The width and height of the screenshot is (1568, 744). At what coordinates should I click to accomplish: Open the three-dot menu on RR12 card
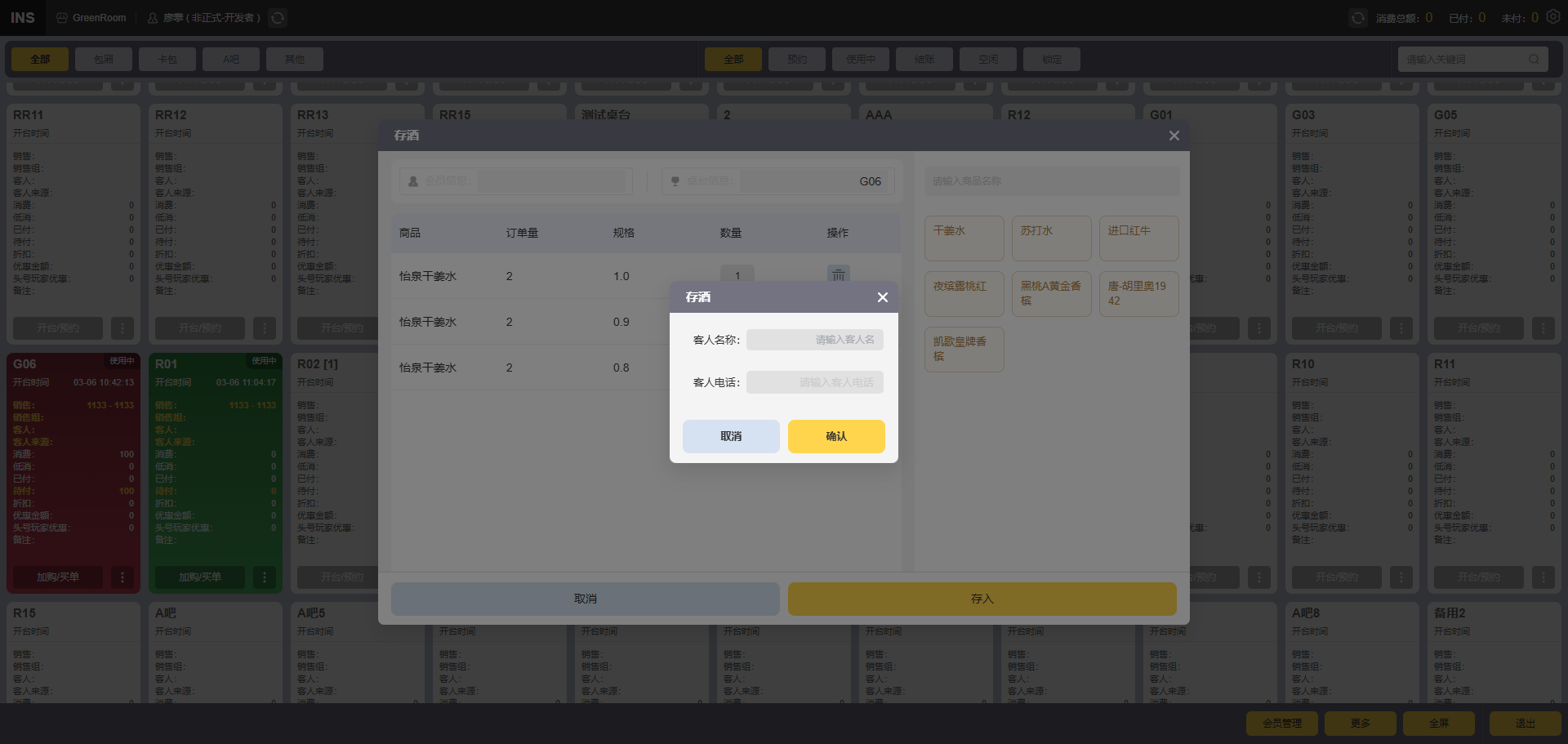click(x=265, y=328)
